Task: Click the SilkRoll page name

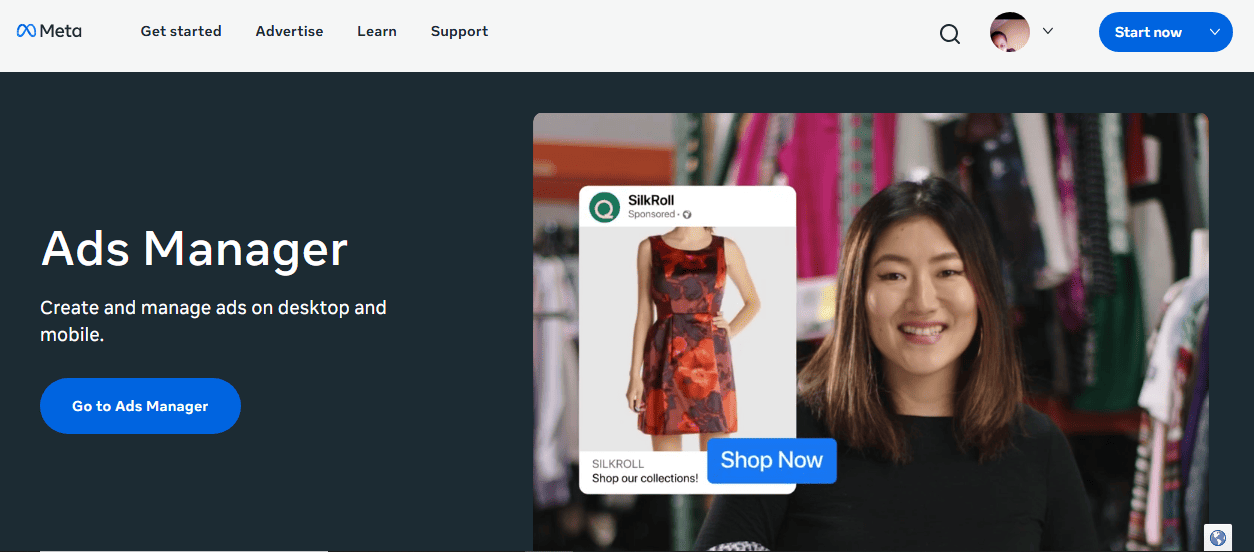Action: 651,201
